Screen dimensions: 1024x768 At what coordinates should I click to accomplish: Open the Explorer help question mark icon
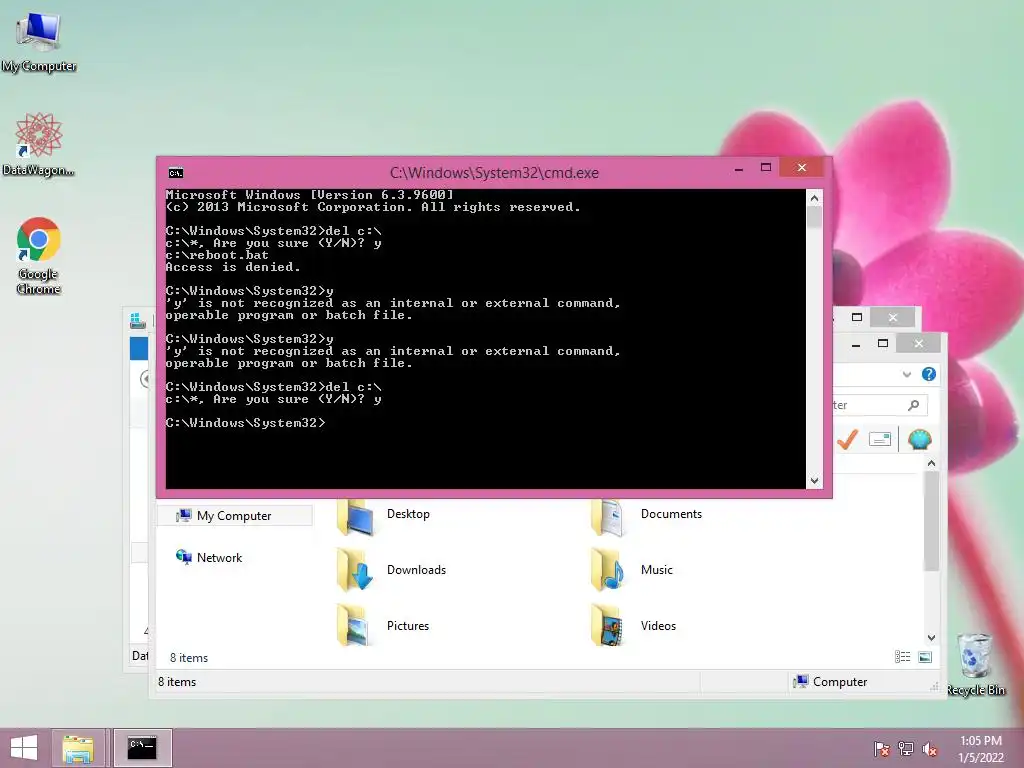(929, 374)
